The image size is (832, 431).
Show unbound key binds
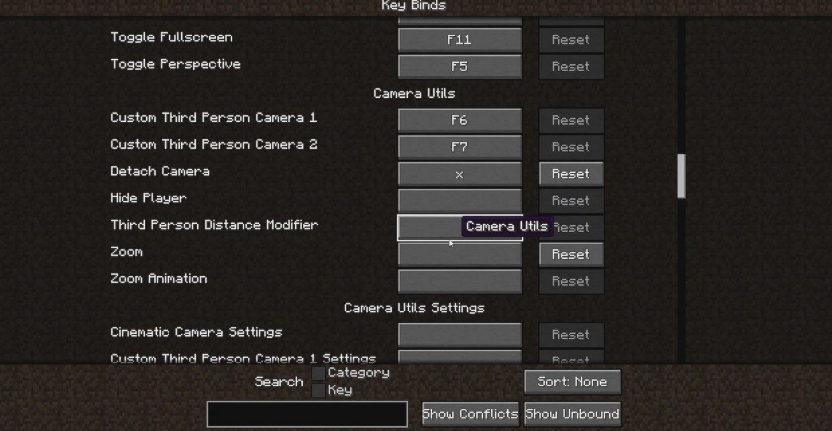coord(572,414)
